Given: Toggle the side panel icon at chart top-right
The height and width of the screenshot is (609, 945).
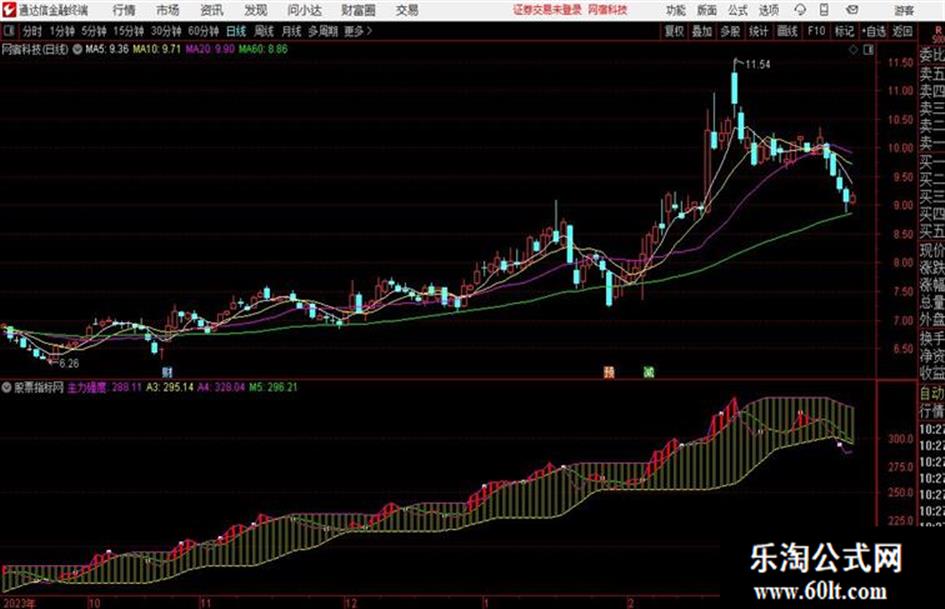Looking at the screenshot, I should [868, 50].
